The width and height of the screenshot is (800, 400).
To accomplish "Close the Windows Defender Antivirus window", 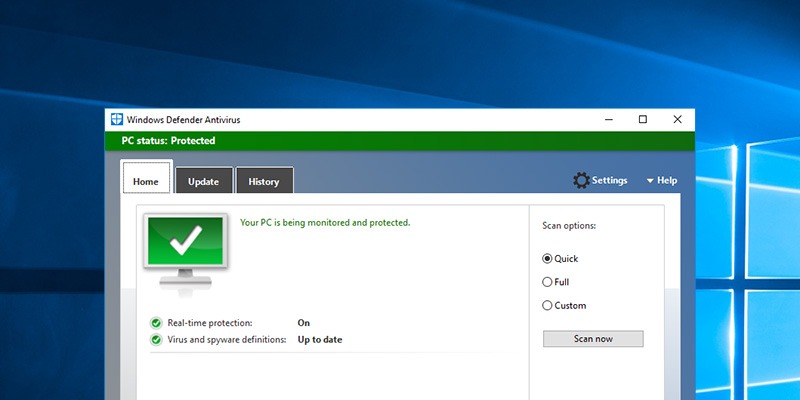I will (x=677, y=120).
